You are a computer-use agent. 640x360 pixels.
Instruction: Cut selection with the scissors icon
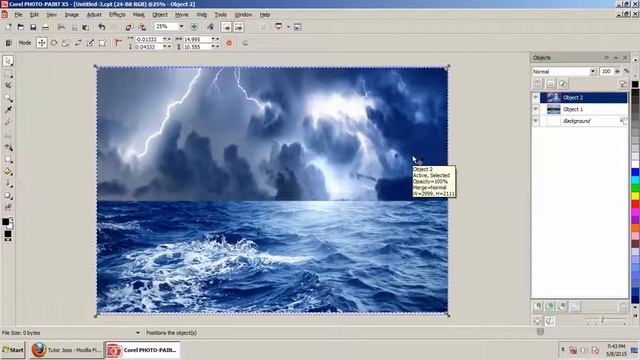click(61, 27)
